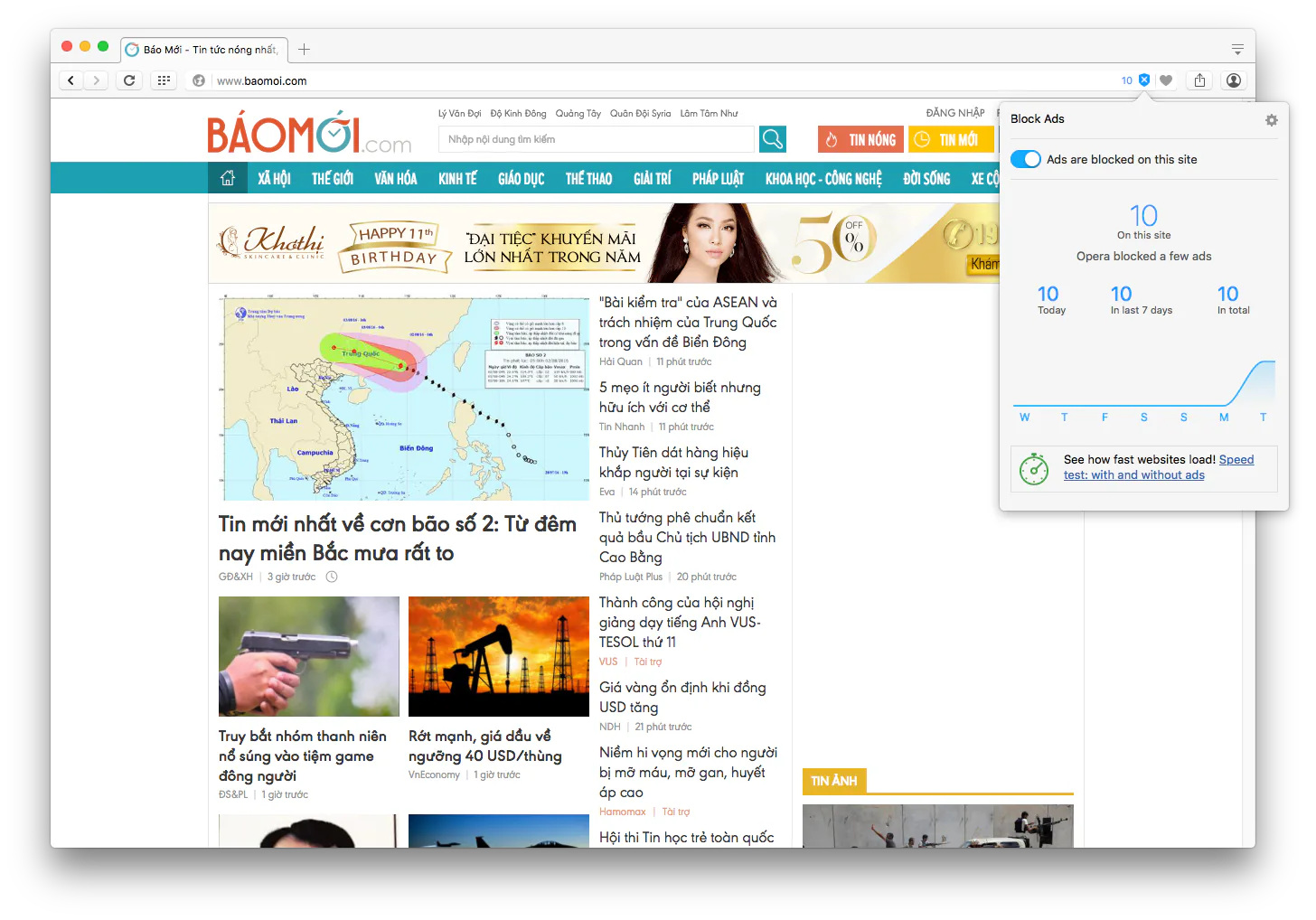This screenshot has height=920, width=1316.
Task: Open the user account icon
Action: pyautogui.click(x=1234, y=80)
